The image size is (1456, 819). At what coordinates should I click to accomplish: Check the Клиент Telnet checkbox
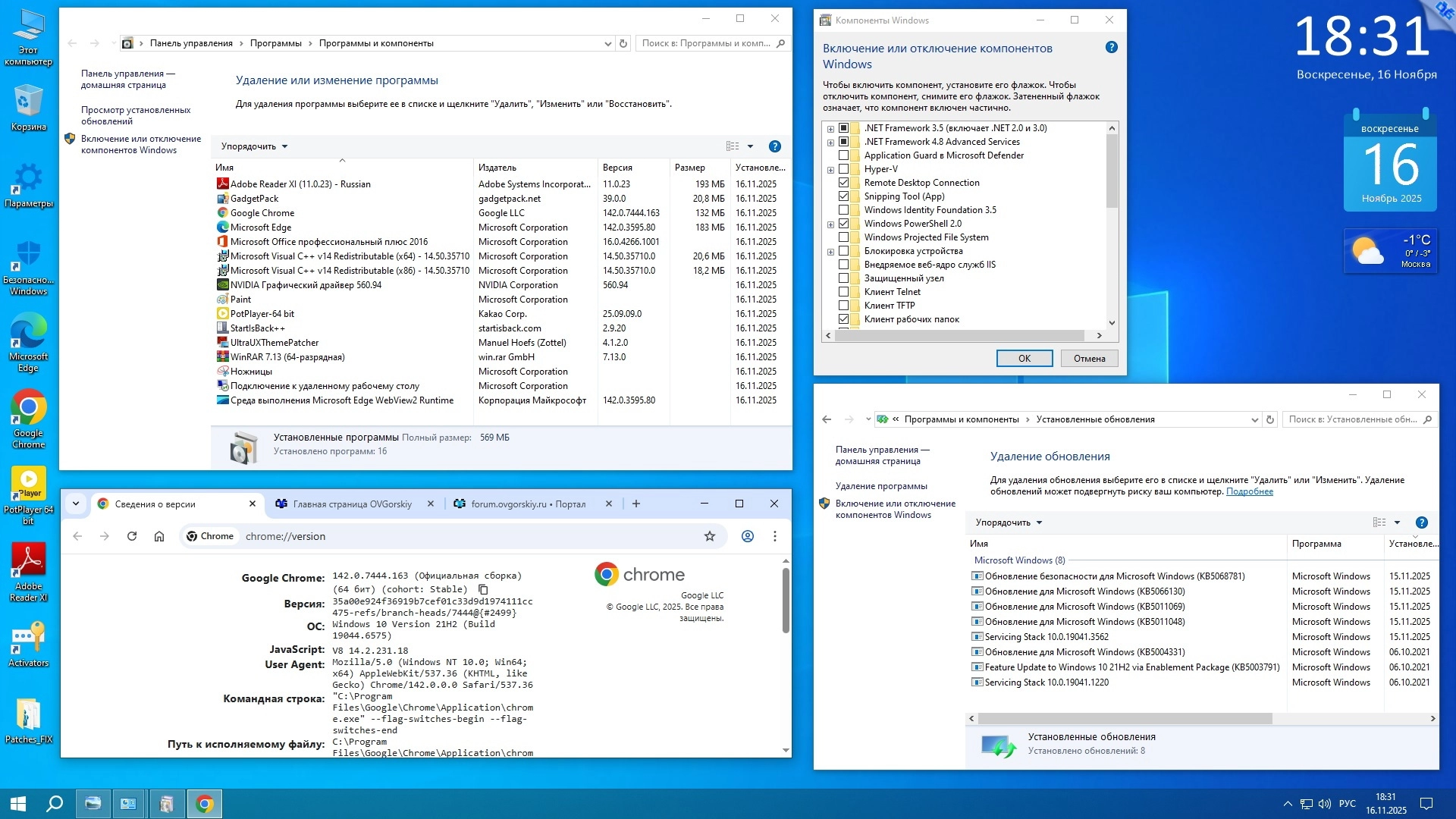[843, 292]
